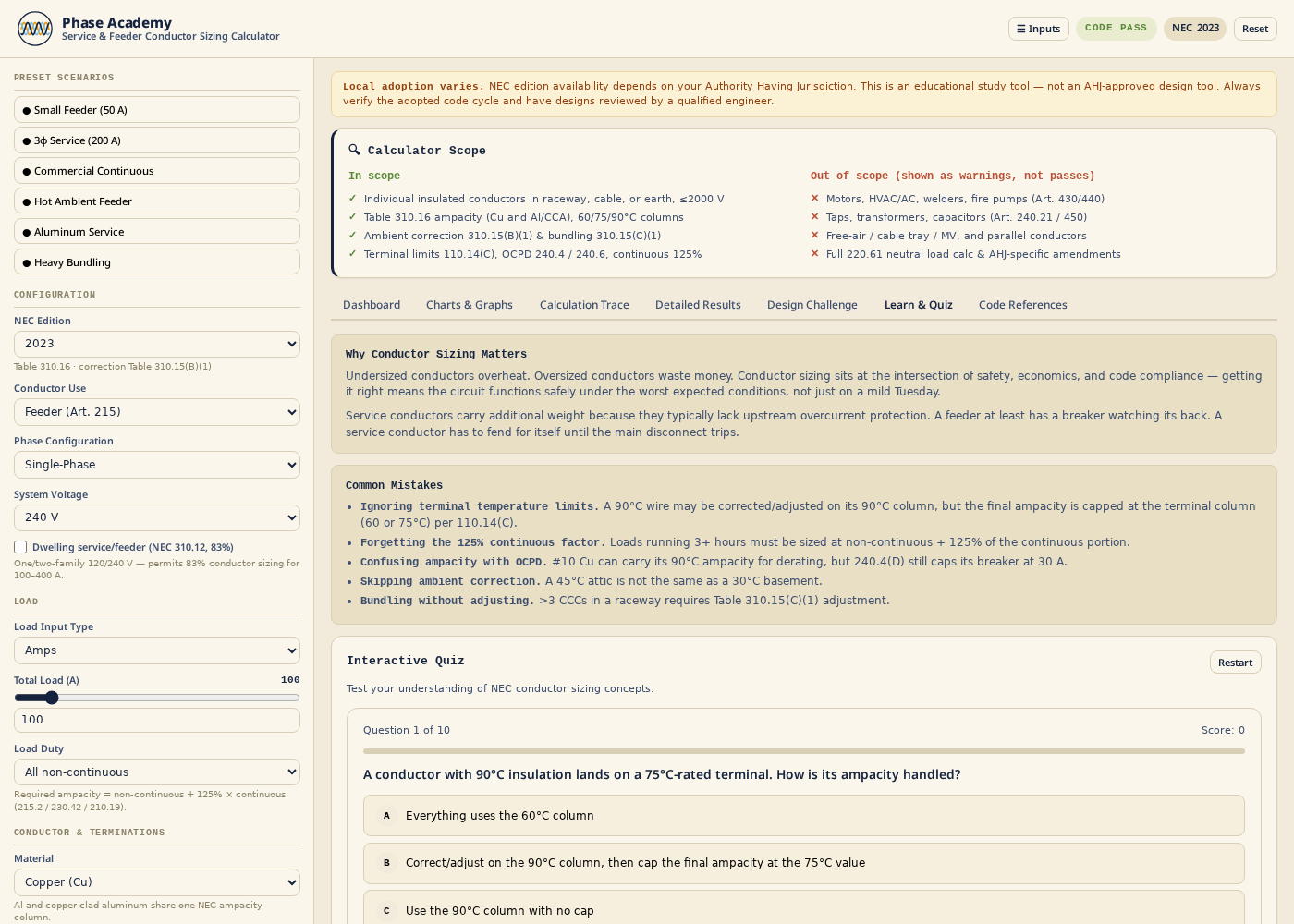The image size is (1294, 924).
Task: Click the 'In scope' heading
Action: [374, 176]
